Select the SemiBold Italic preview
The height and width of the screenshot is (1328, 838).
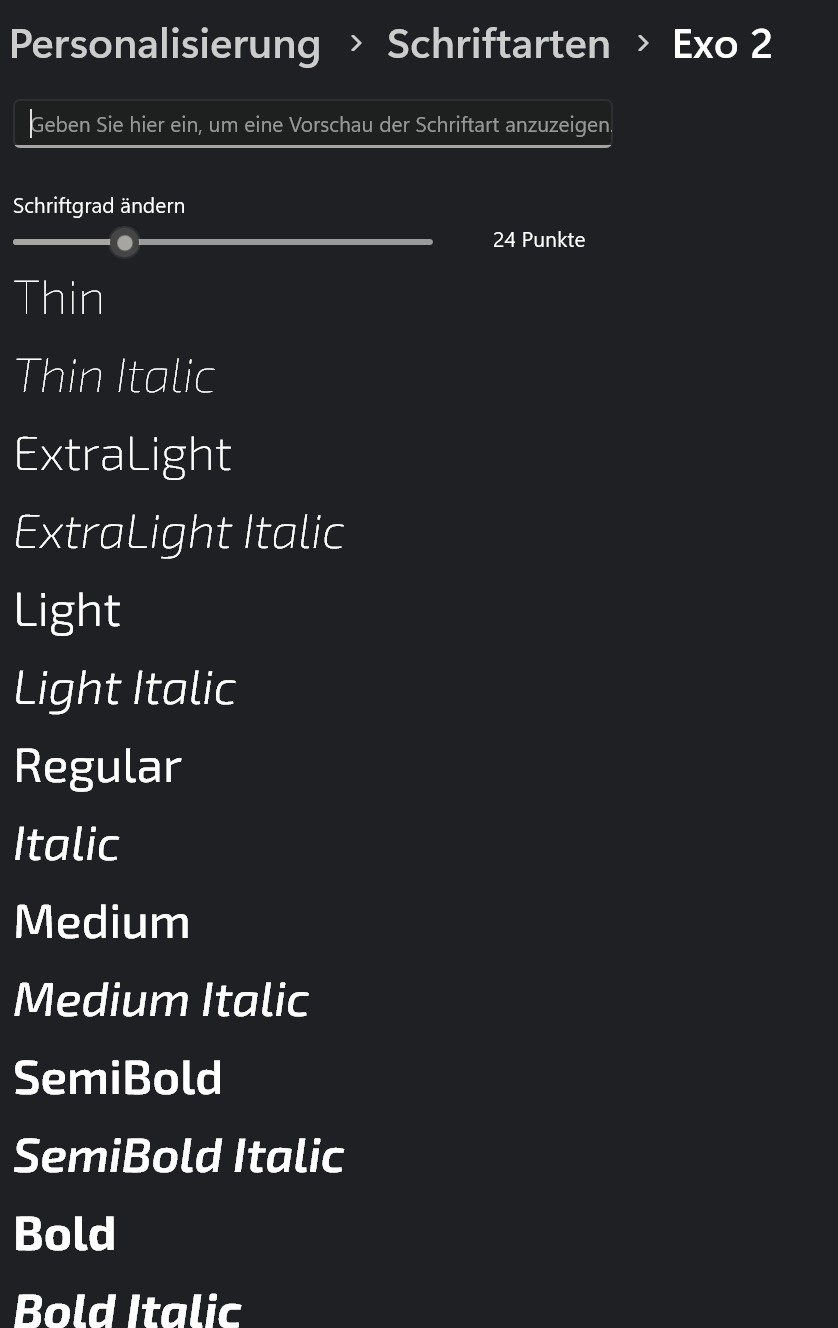tap(178, 1155)
